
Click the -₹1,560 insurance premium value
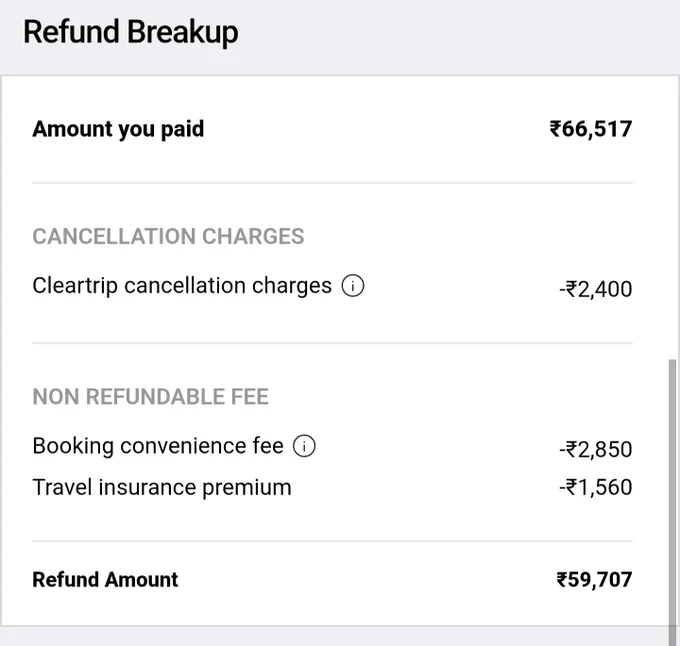click(595, 487)
